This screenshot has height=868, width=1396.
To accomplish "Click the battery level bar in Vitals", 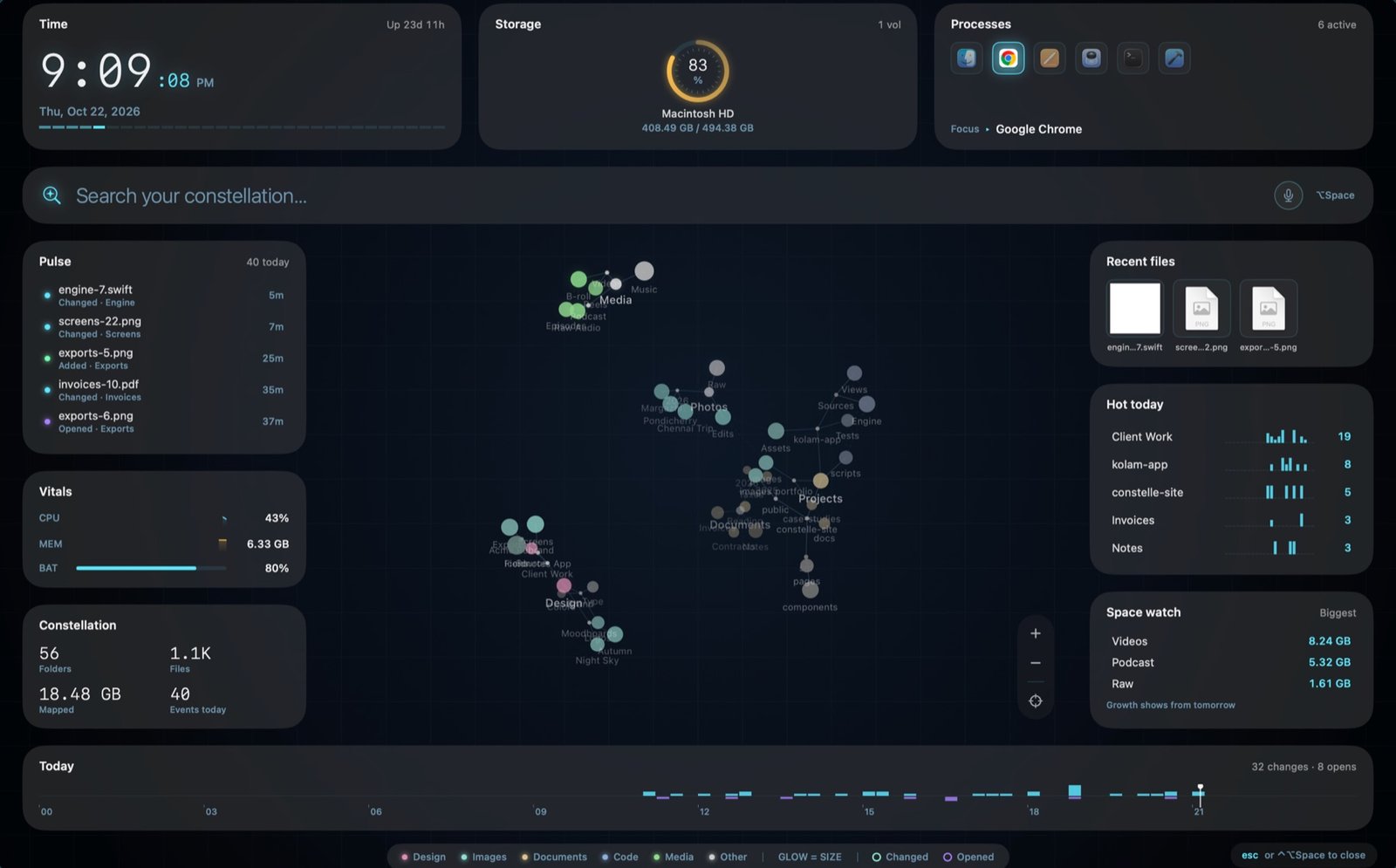I will point(151,568).
